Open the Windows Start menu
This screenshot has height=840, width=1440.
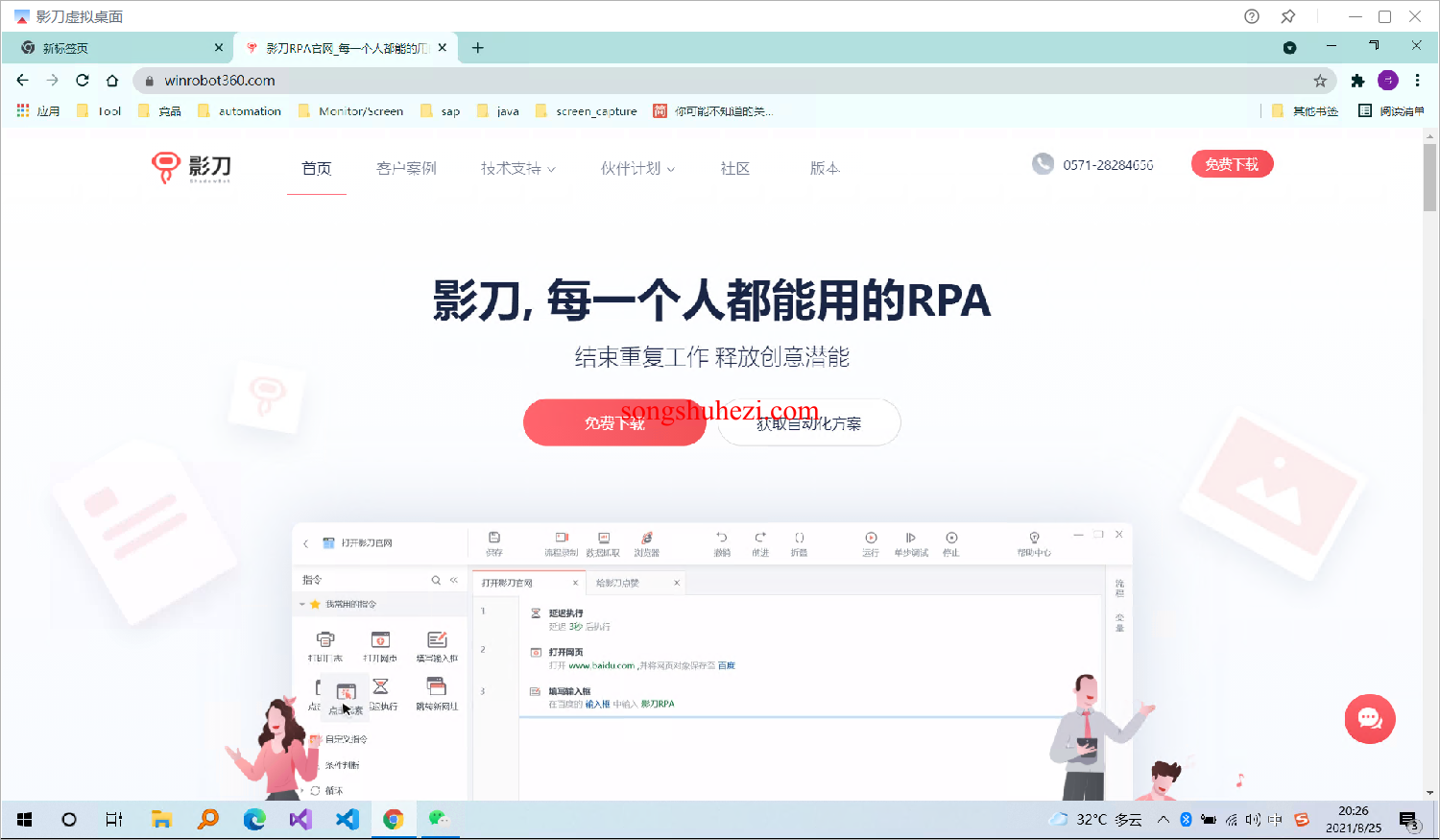(x=25, y=820)
